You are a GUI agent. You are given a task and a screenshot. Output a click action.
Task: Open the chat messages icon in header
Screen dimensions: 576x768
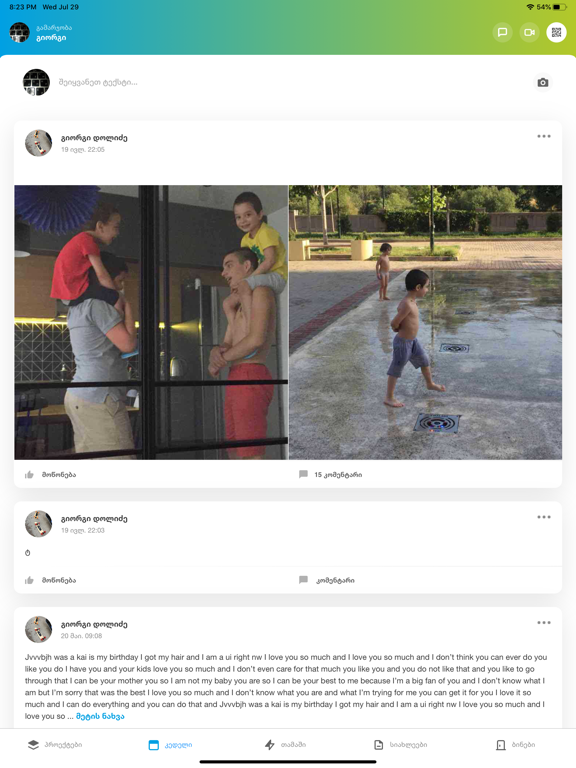coord(502,32)
